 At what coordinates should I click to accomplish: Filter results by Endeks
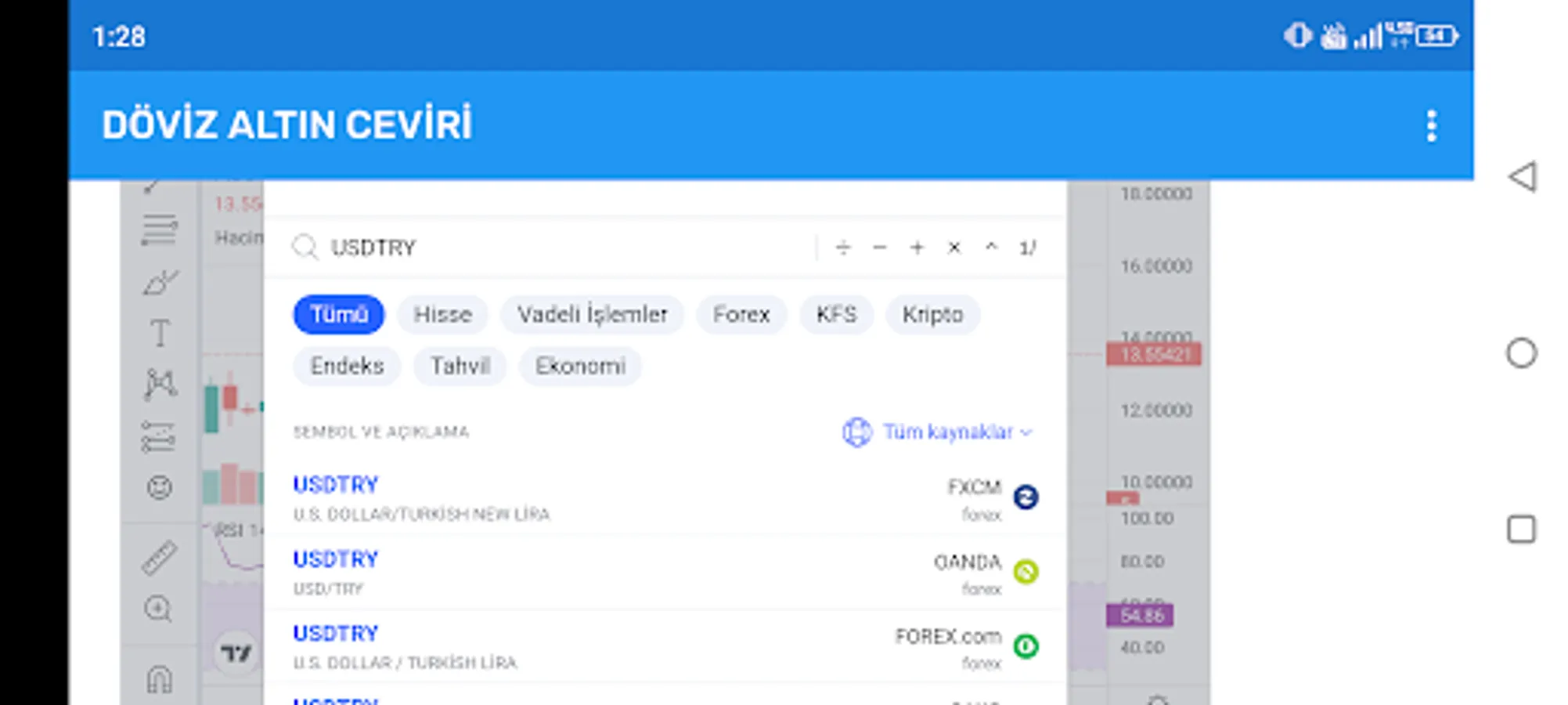(x=347, y=366)
